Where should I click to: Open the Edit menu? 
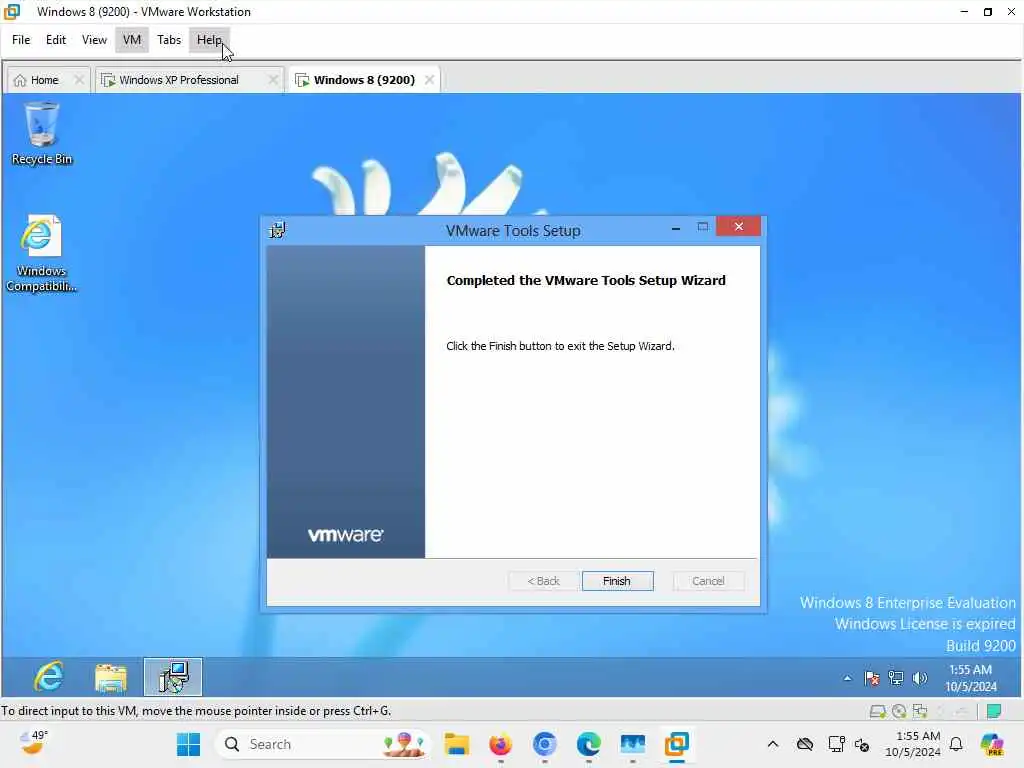click(x=56, y=40)
